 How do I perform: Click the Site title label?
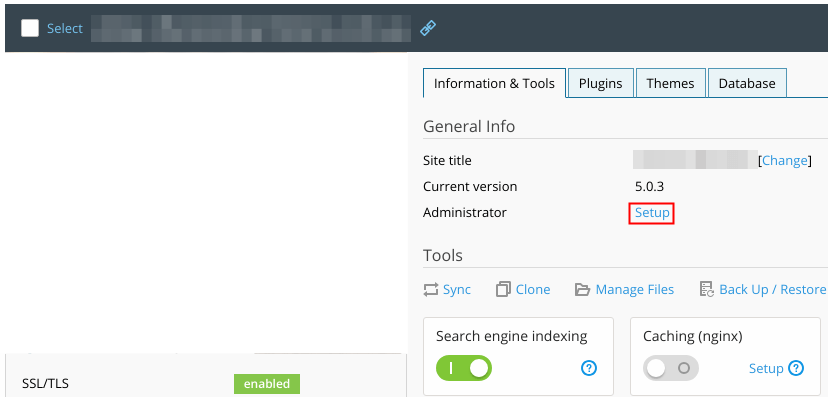[x=447, y=160]
